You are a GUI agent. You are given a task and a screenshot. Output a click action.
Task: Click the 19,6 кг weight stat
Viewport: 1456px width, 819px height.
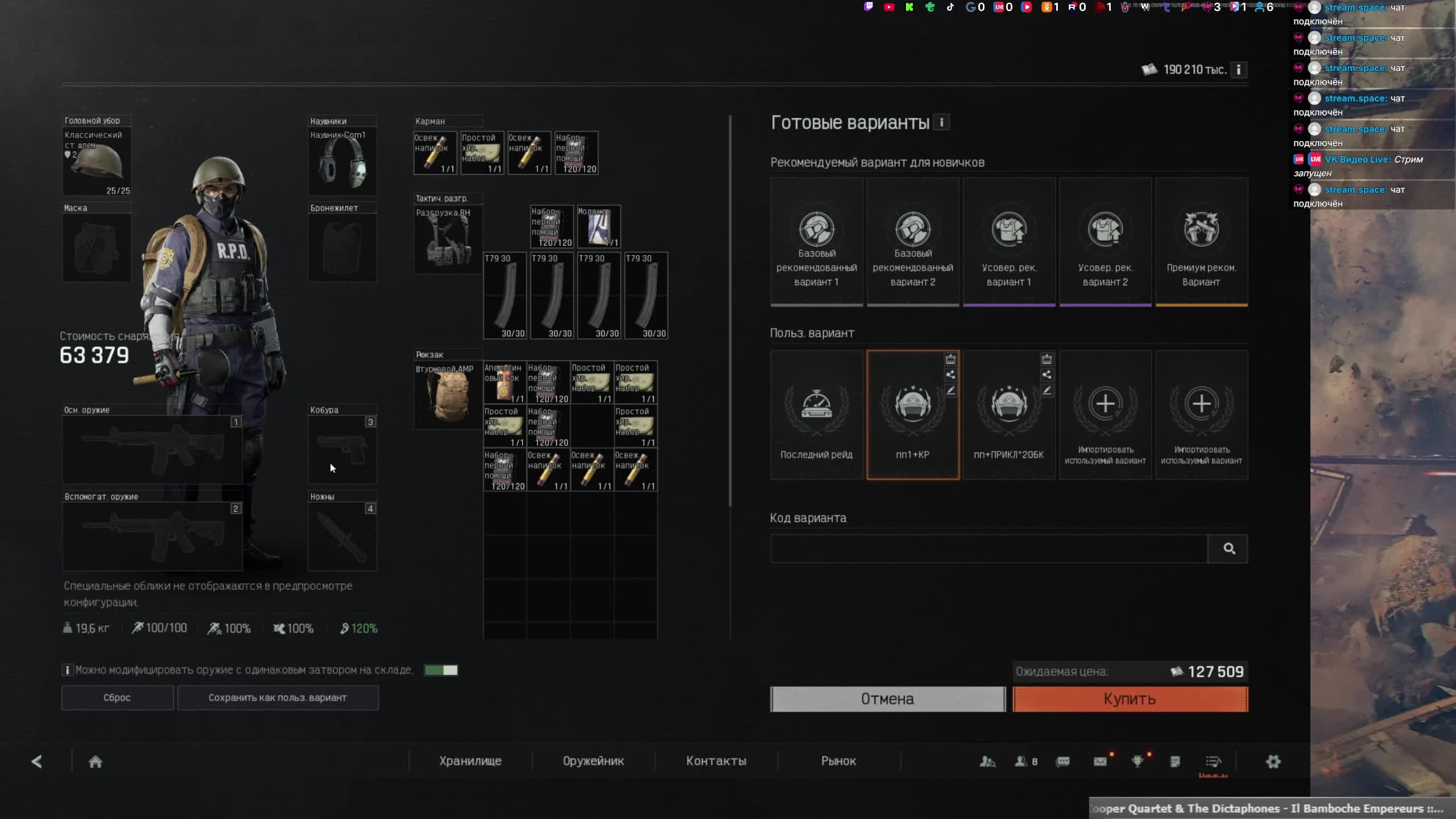pyautogui.click(x=86, y=628)
